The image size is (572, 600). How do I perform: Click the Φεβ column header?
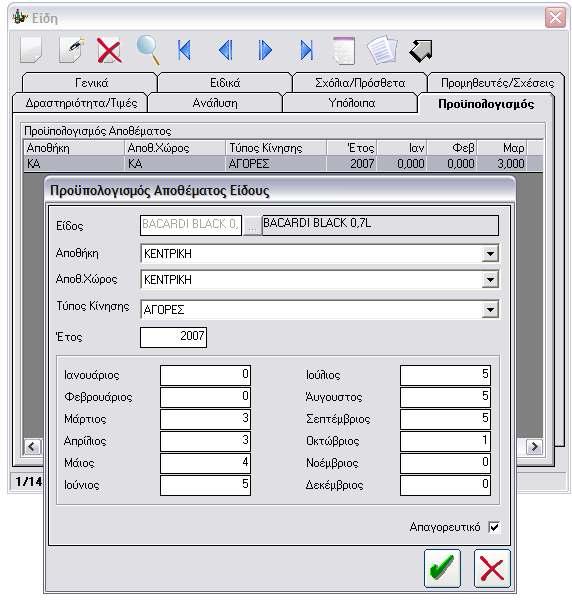point(452,148)
